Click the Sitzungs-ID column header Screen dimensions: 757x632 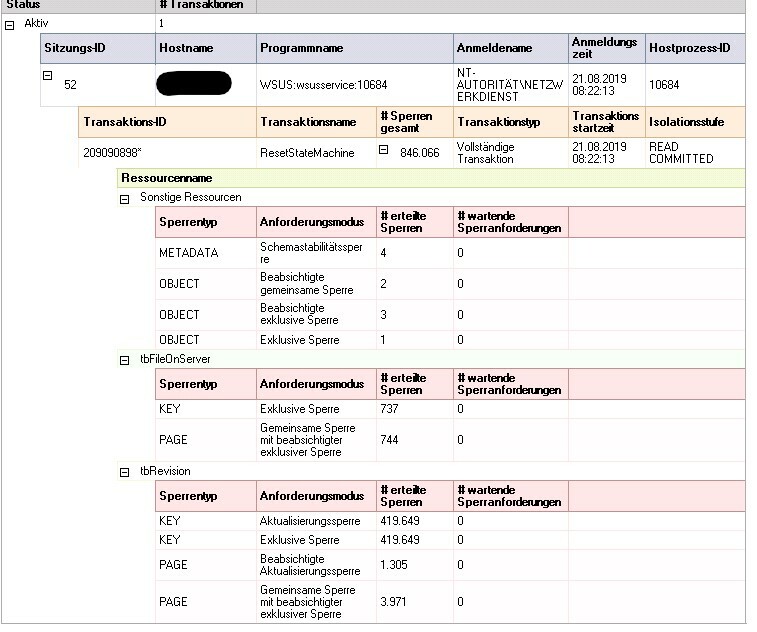coord(98,48)
